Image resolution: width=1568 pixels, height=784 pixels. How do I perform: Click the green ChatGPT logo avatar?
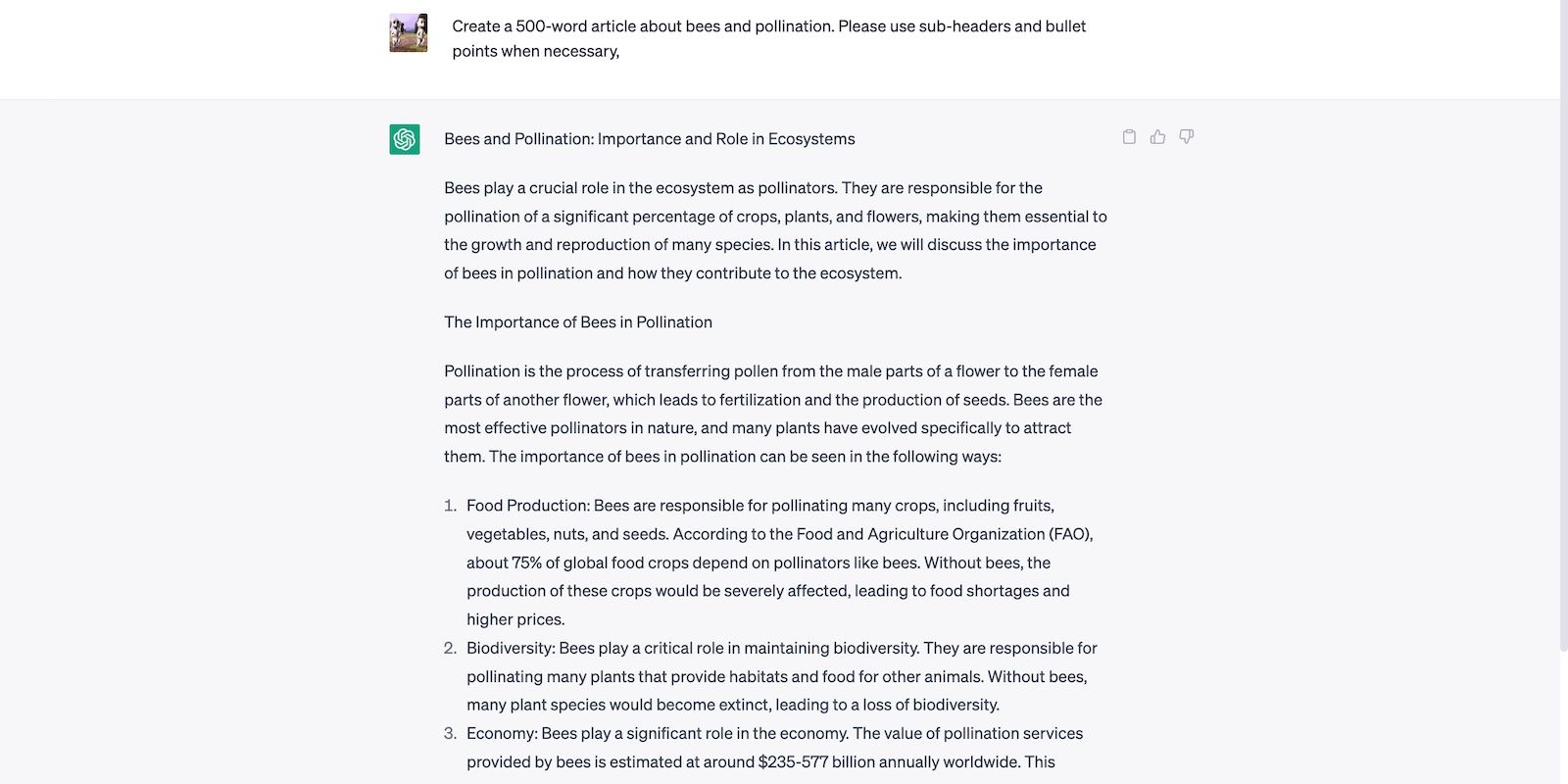pos(405,139)
